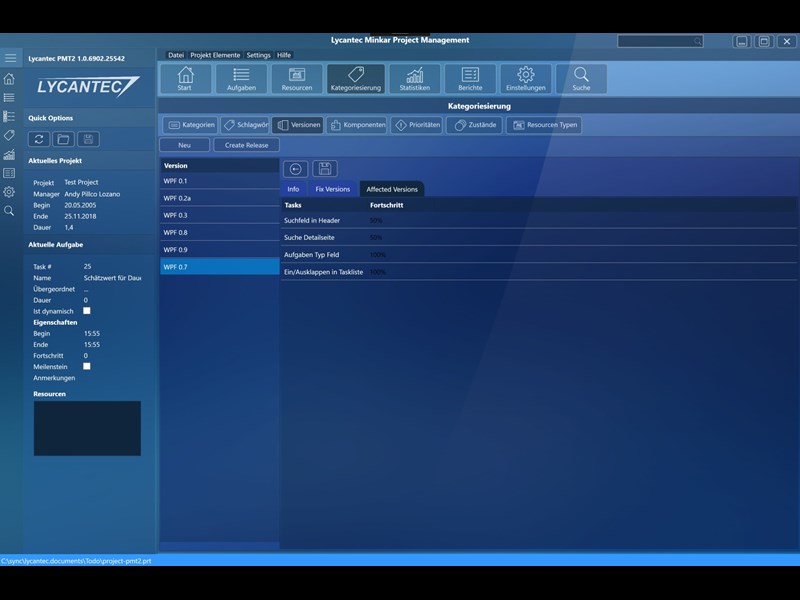Toggle the Ist dynamisch checkbox
This screenshot has height=600, width=800.
click(87, 311)
